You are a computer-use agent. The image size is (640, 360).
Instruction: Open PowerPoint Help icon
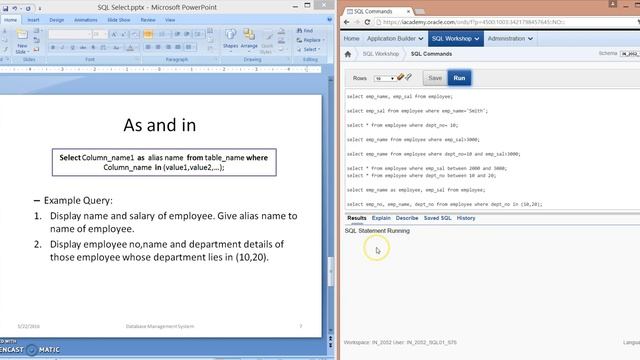click(329, 20)
